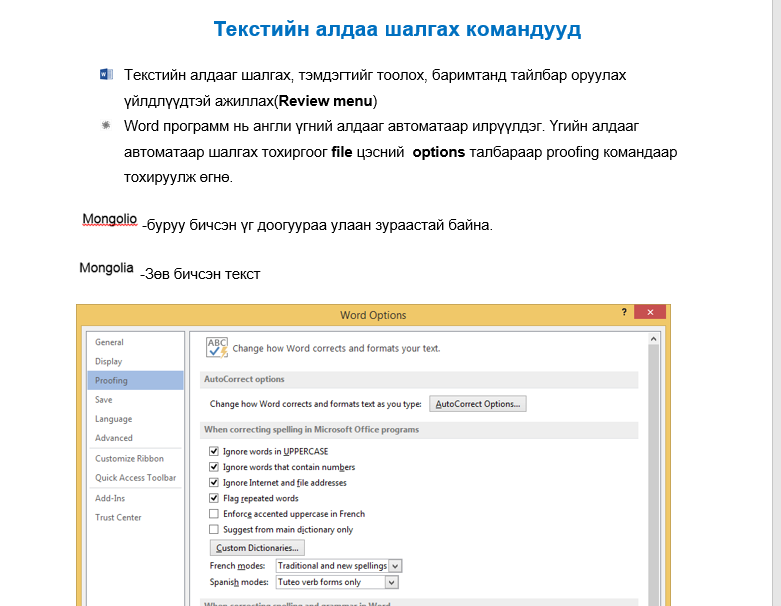This screenshot has width=781, height=606.
Task: Open the Language options category
Action: point(135,419)
